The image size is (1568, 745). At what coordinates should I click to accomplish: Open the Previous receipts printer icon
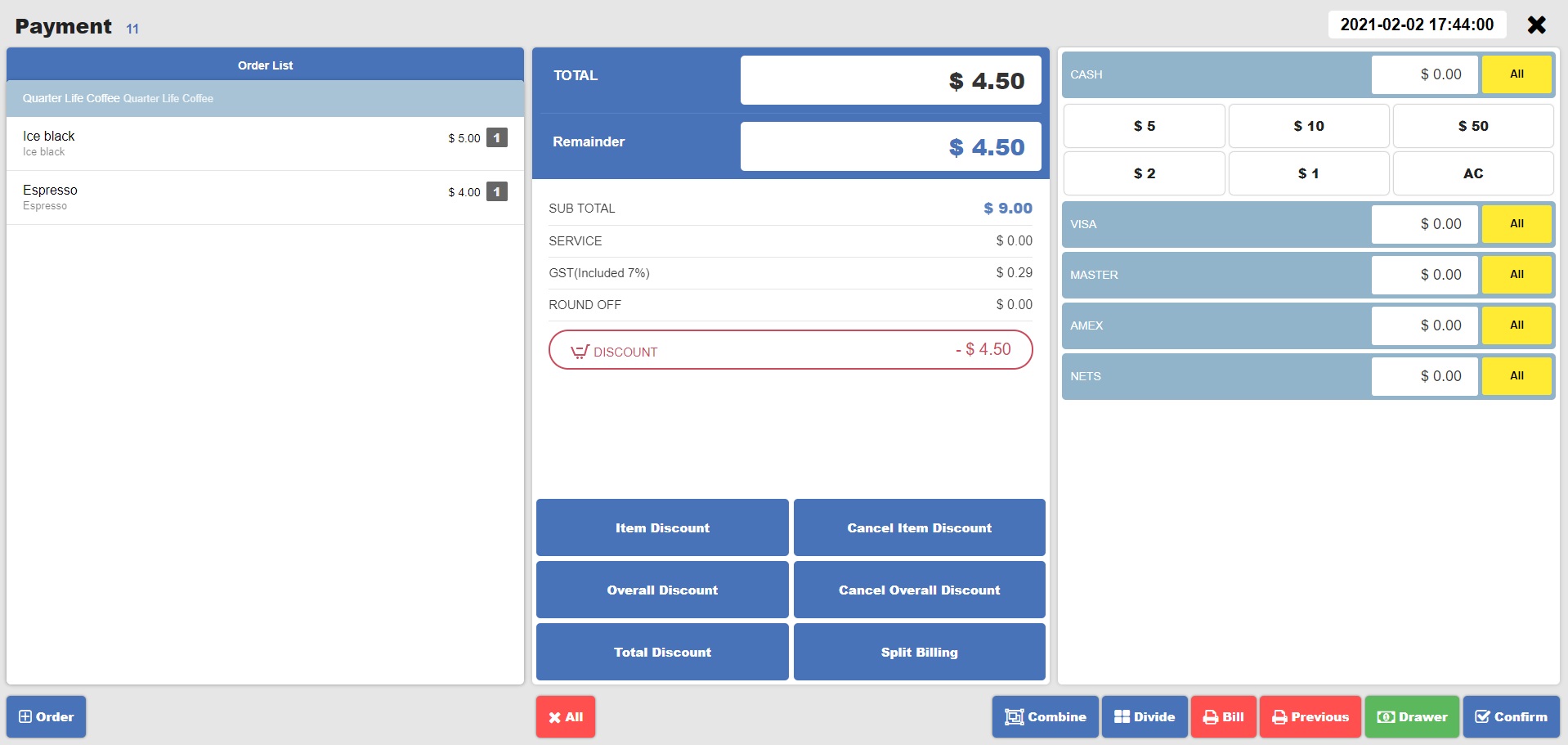[1280, 716]
